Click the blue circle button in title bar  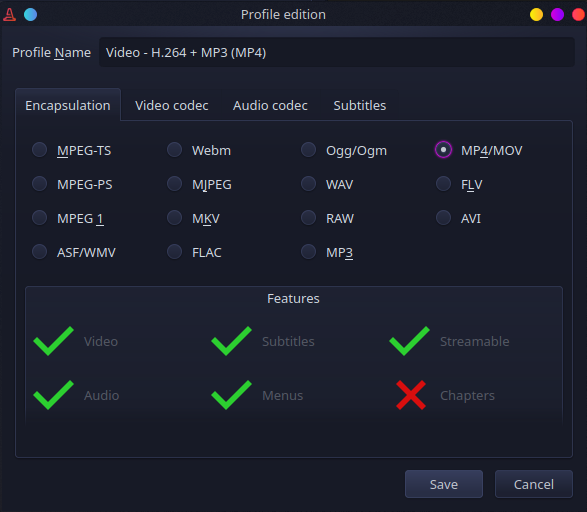tap(30, 15)
